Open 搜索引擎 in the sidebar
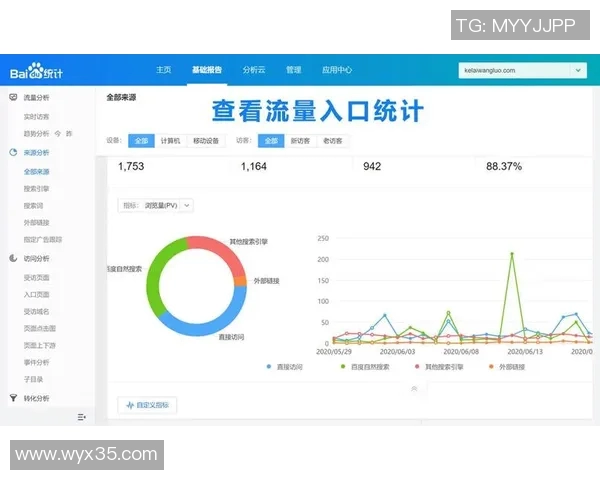This screenshot has height=480, width=600. (x=36, y=189)
